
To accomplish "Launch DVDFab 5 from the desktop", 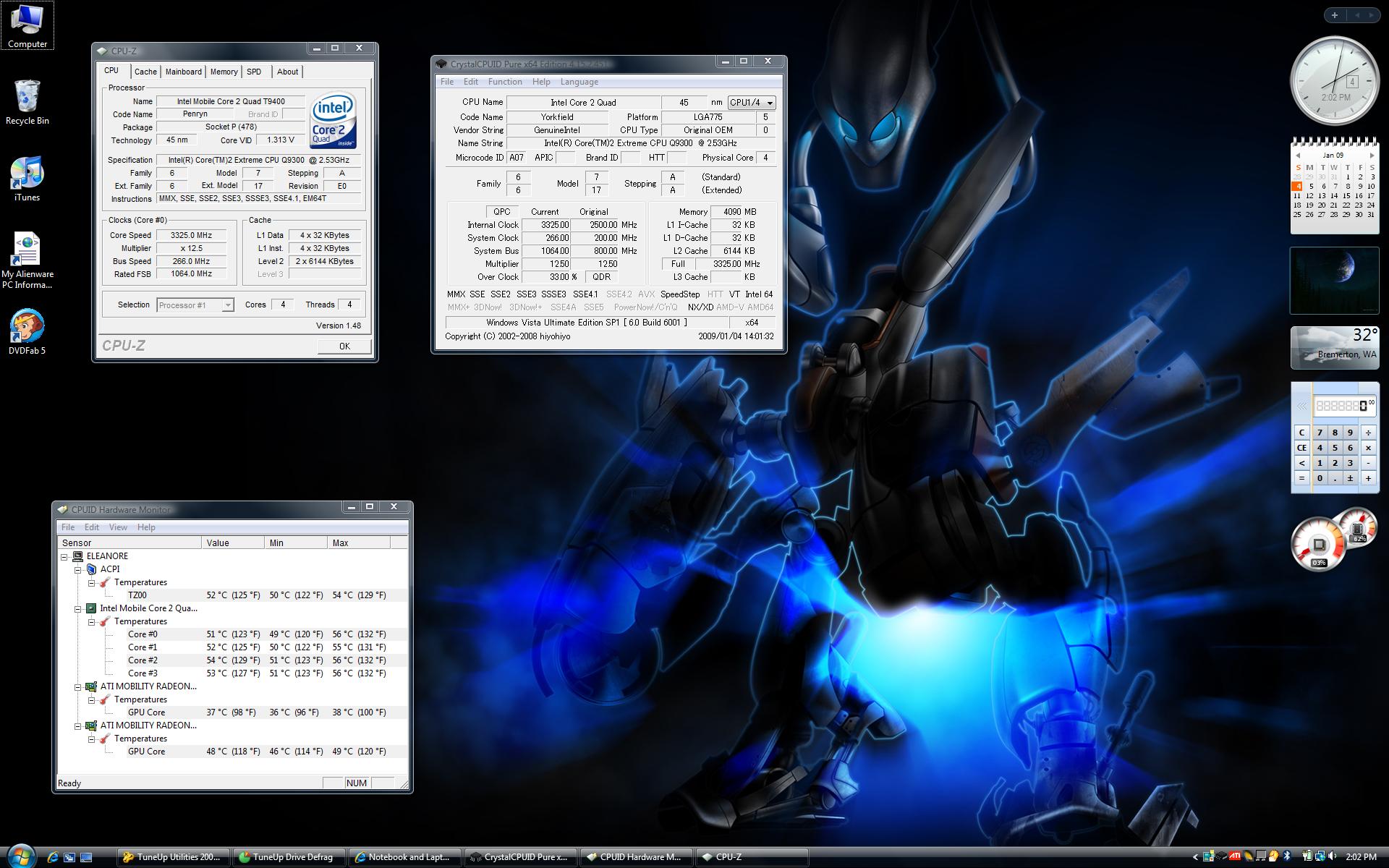I will click(27, 332).
